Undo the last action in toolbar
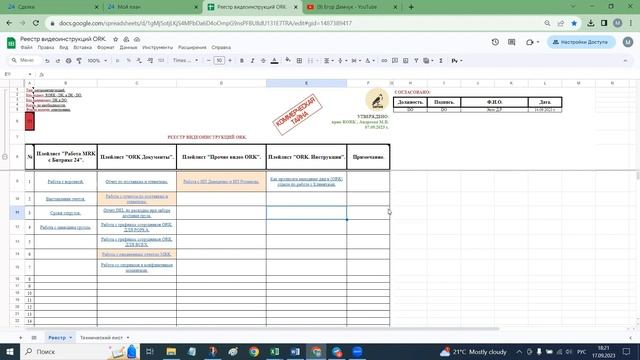640x360 pixels. (47, 60)
